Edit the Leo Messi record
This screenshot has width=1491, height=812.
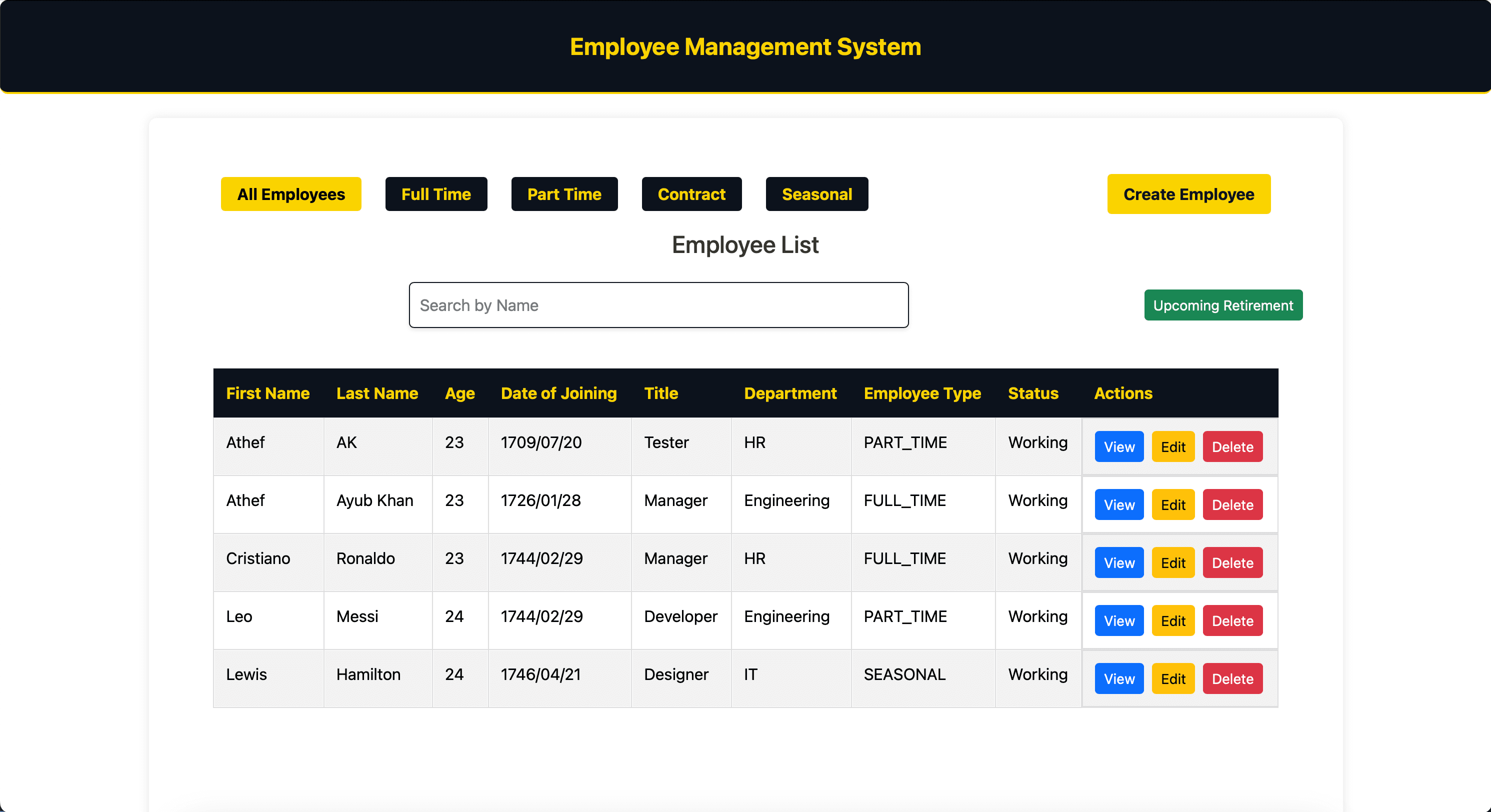[x=1172, y=620]
